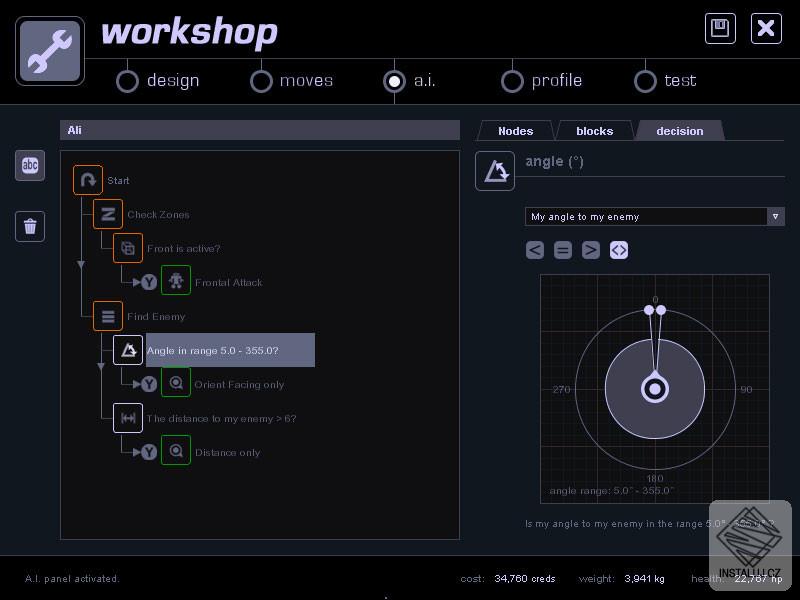Click 'The distance to my enemy > 6?' label

(x=221, y=419)
